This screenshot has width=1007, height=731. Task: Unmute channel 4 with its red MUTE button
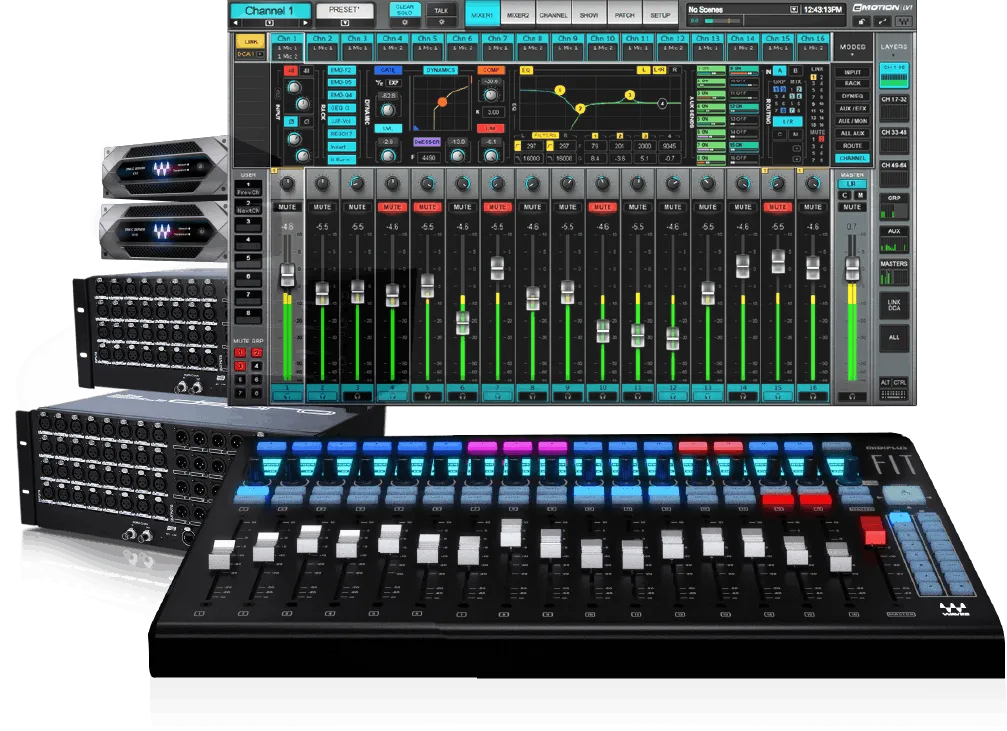tap(392, 207)
